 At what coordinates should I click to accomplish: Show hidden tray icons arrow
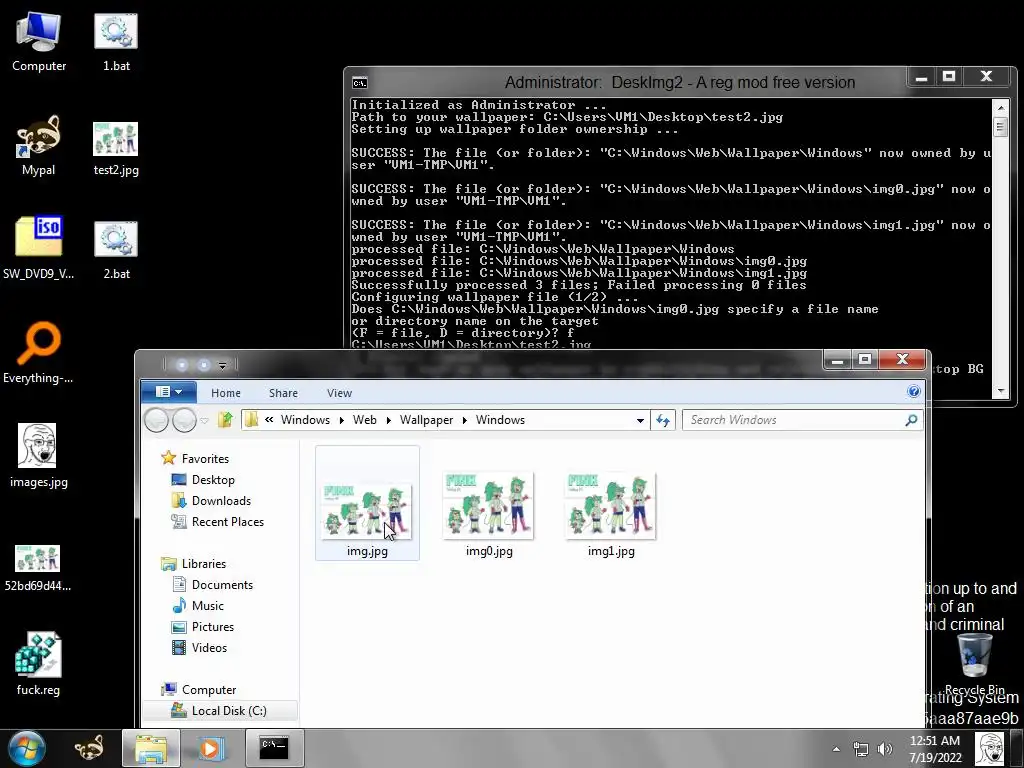837,749
